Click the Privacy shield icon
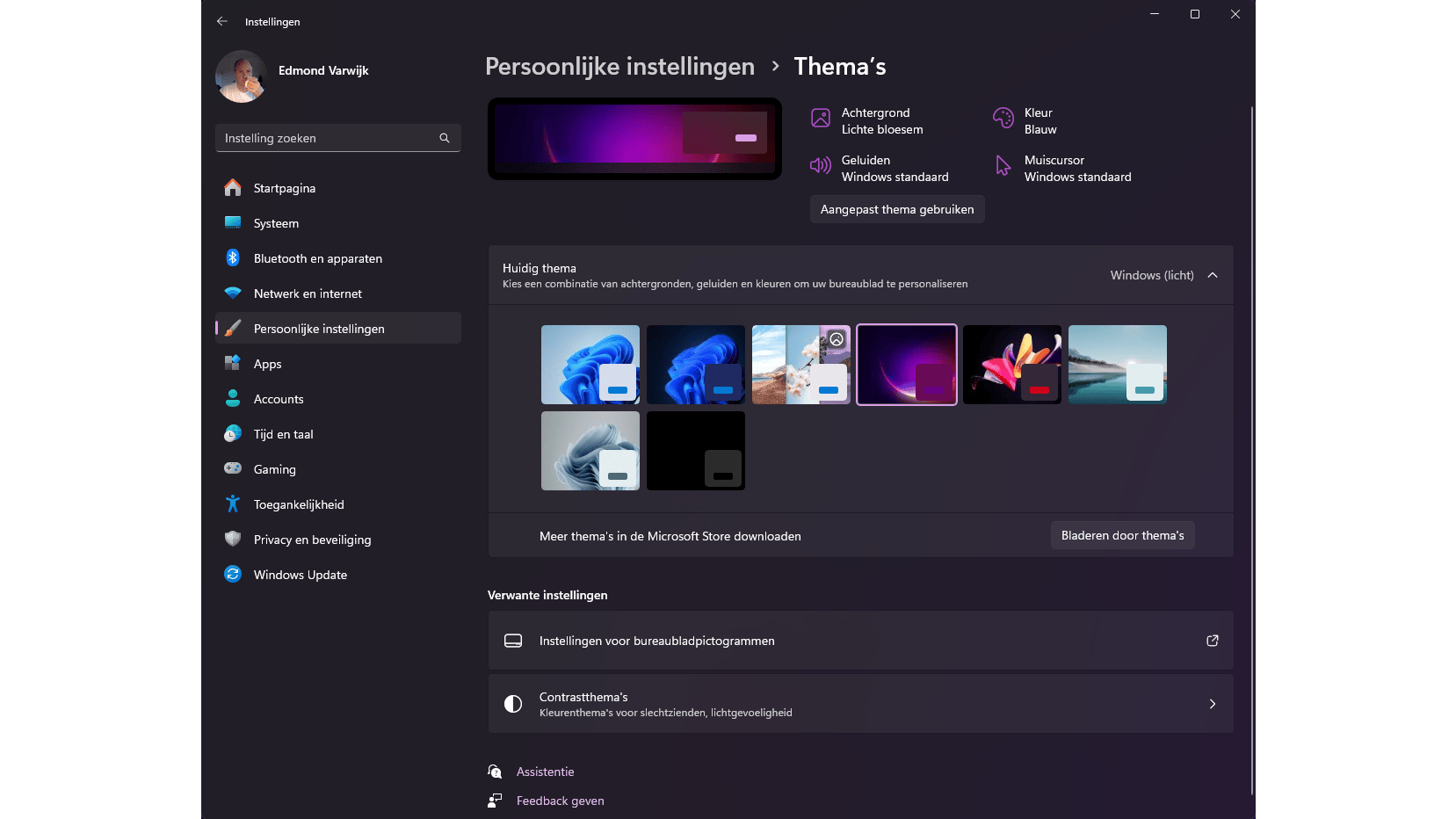The height and width of the screenshot is (819, 1456). pos(233,540)
